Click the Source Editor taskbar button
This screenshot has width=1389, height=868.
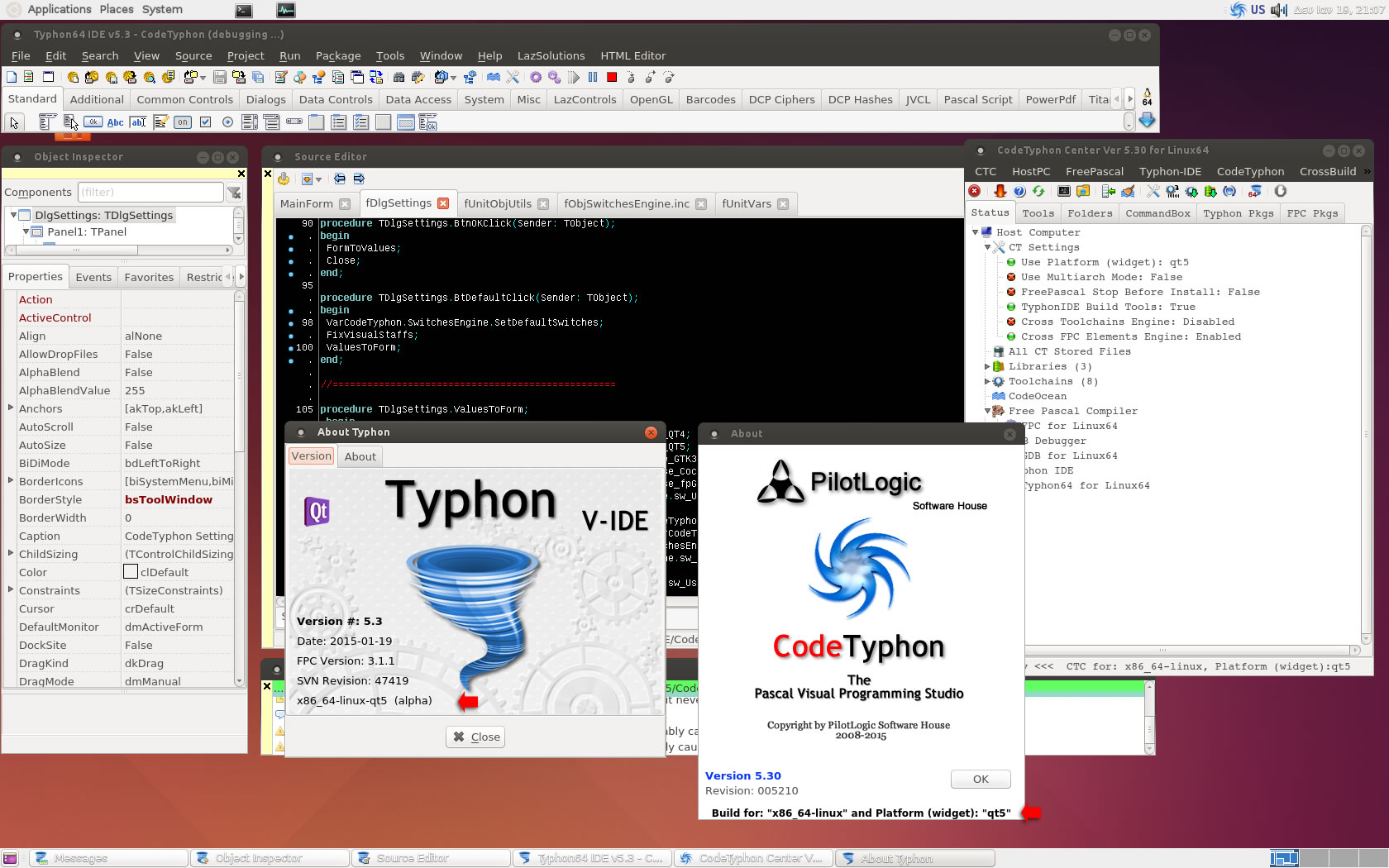pos(431,858)
